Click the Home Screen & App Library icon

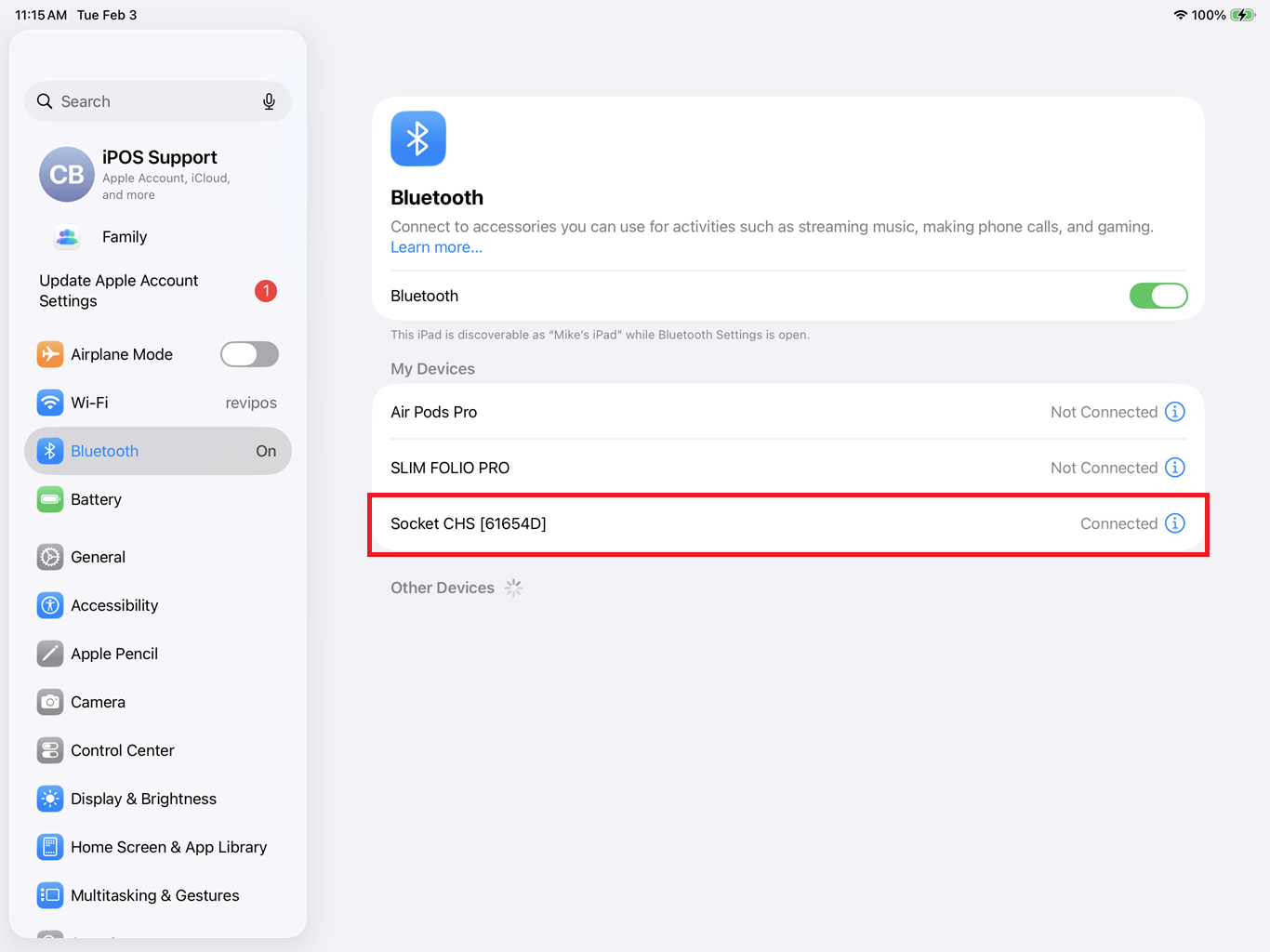coord(50,847)
